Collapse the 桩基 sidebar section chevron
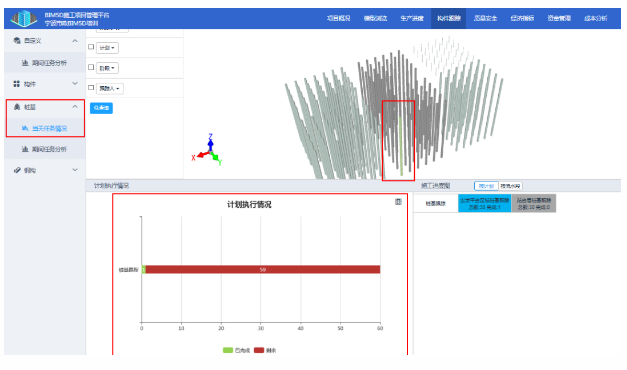Image resolution: width=627 pixels, height=370 pixels. pos(75,106)
